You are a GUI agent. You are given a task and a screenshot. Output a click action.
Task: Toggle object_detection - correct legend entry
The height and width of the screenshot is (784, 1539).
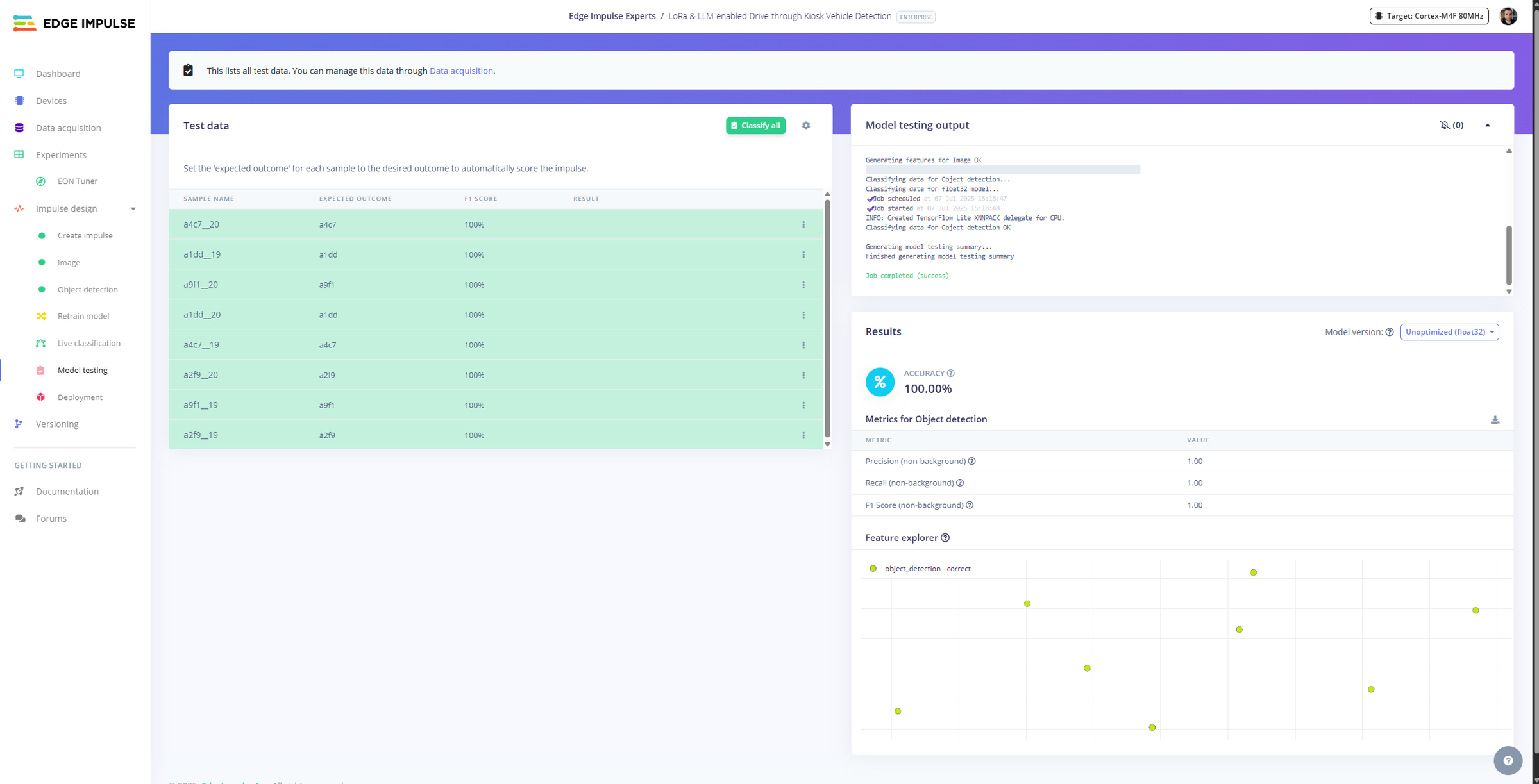(920, 569)
